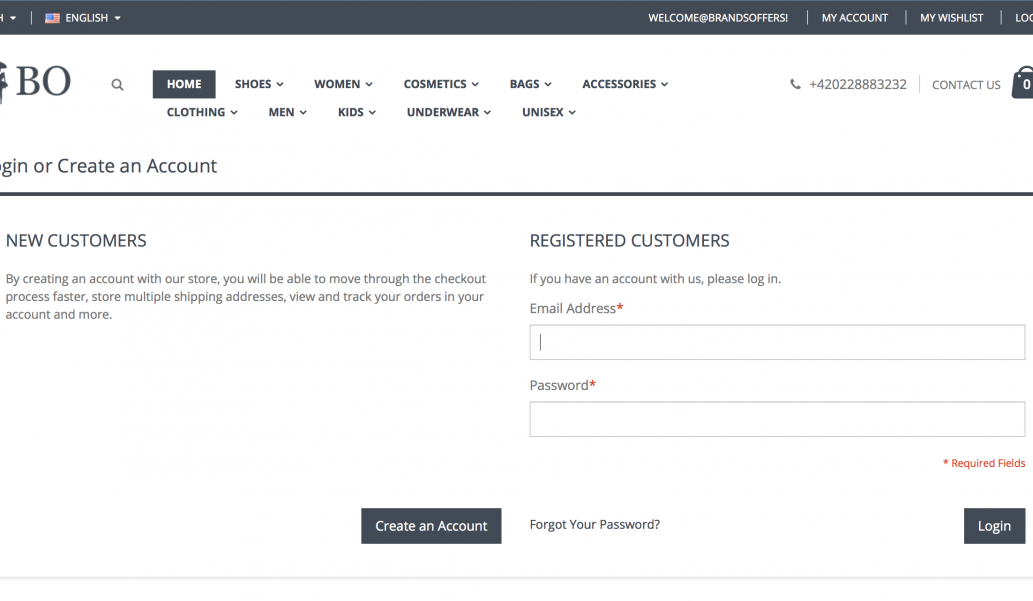Expand the SHOES menu
Screen dimensions: 1033x601
point(259,84)
